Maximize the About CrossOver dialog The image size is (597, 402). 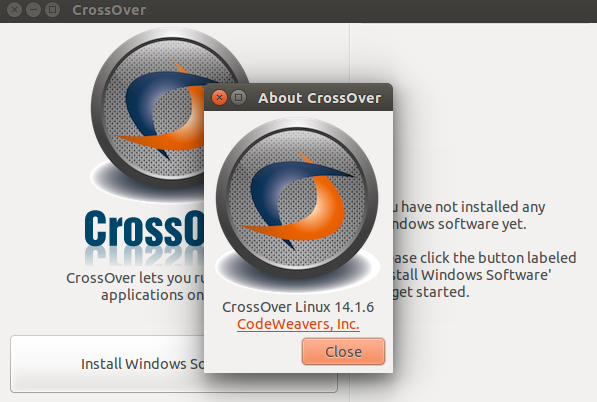(239, 98)
